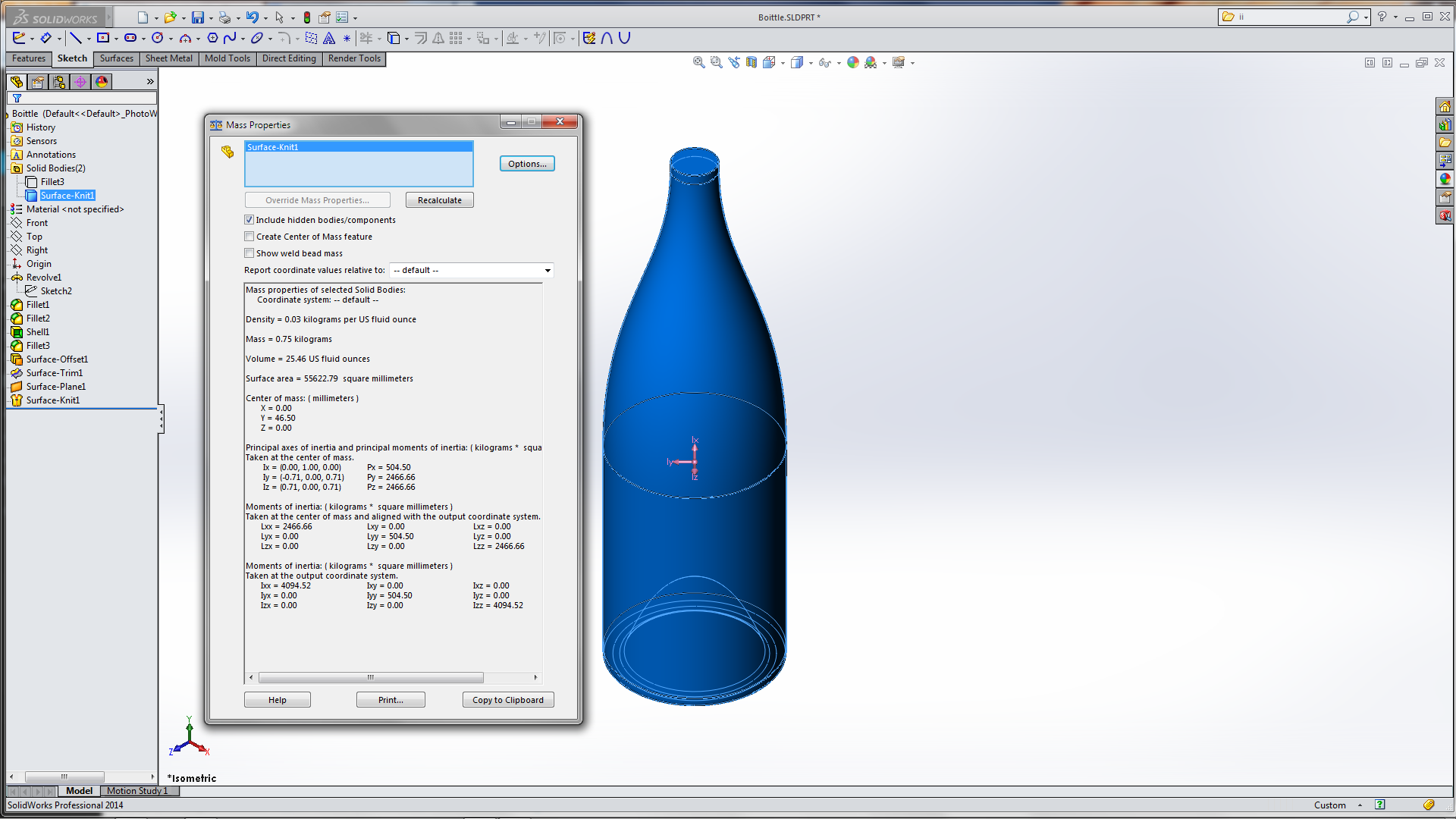Screen dimensions: 1456x819
Task: Click the Recalculate button
Action: tap(439, 200)
